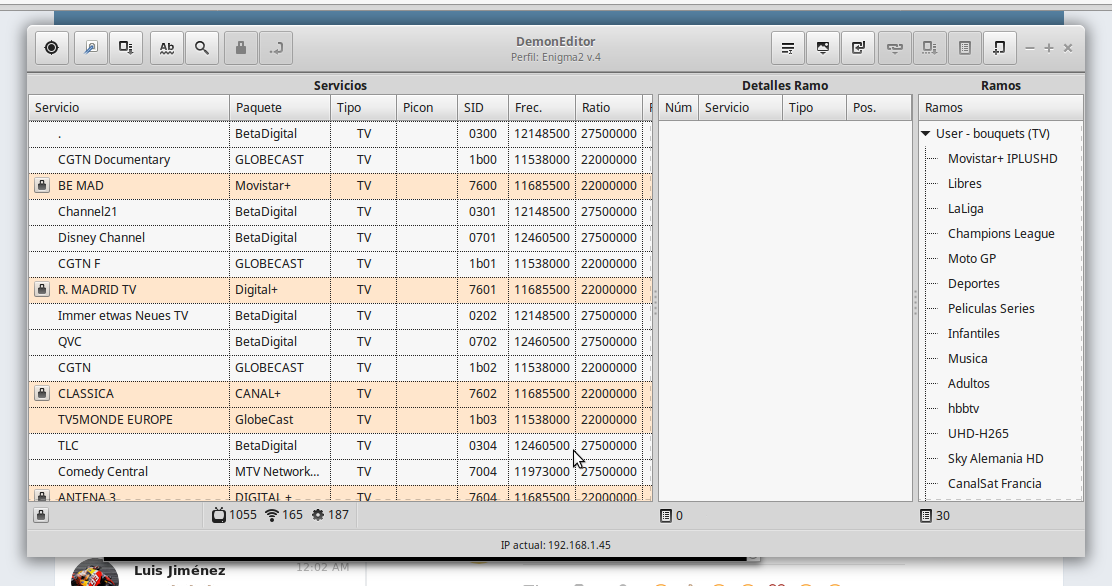Click the target icon button in toolbar
This screenshot has width=1112, height=586.
tap(52, 47)
